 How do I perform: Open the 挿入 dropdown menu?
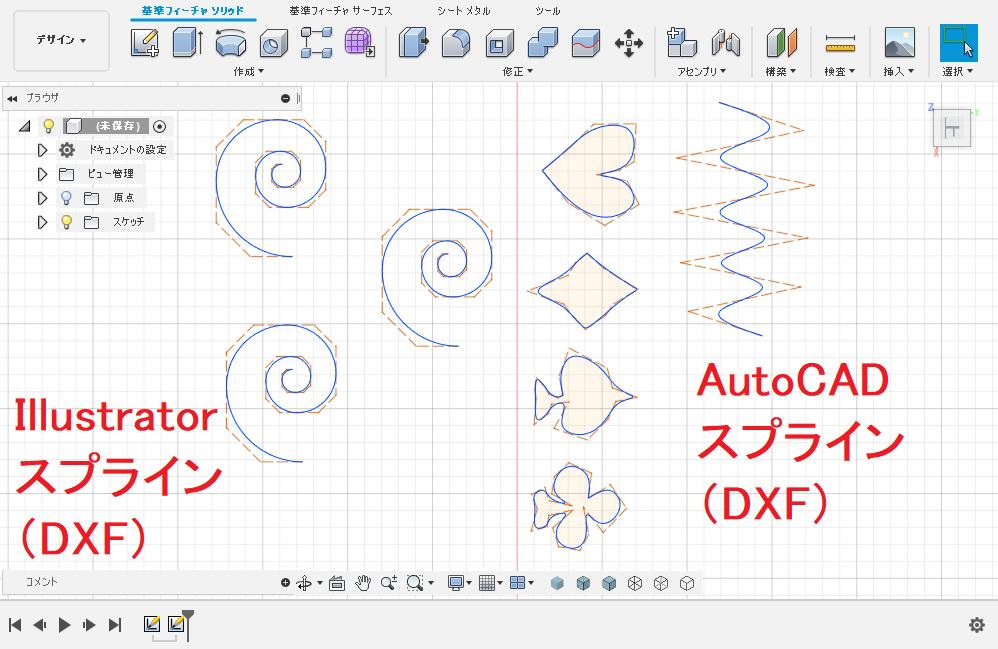coord(899,71)
